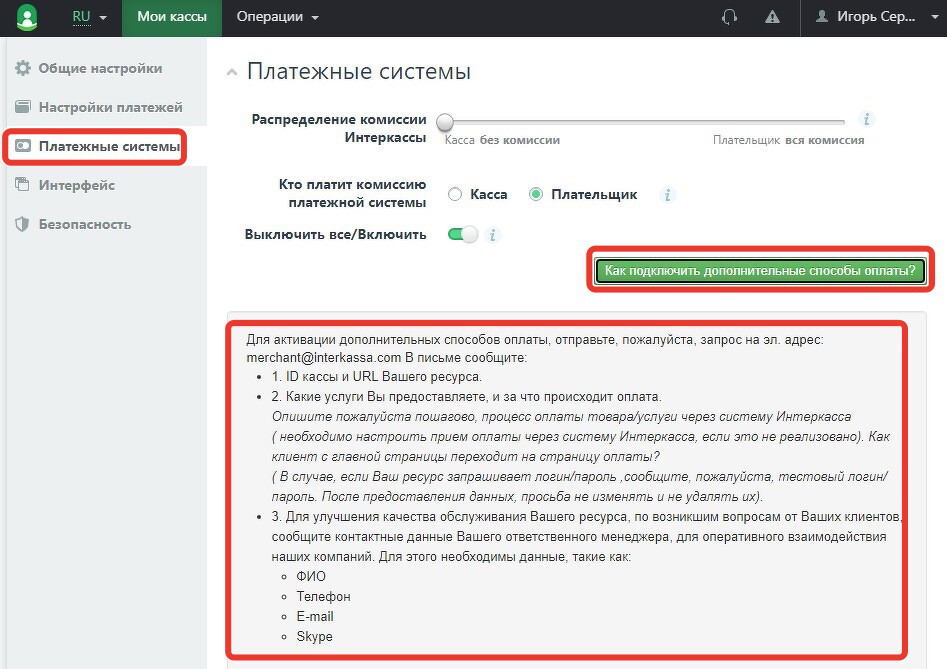The width and height of the screenshot is (947, 669).
Task: Select the Касса radio button
Action: coord(455,194)
